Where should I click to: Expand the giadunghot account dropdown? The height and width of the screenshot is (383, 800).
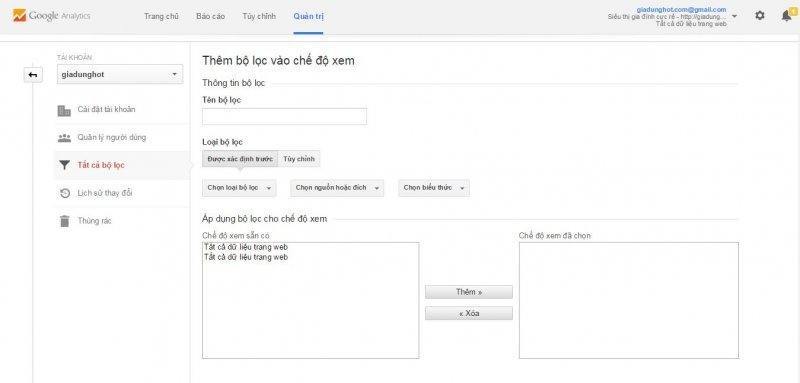(120, 74)
